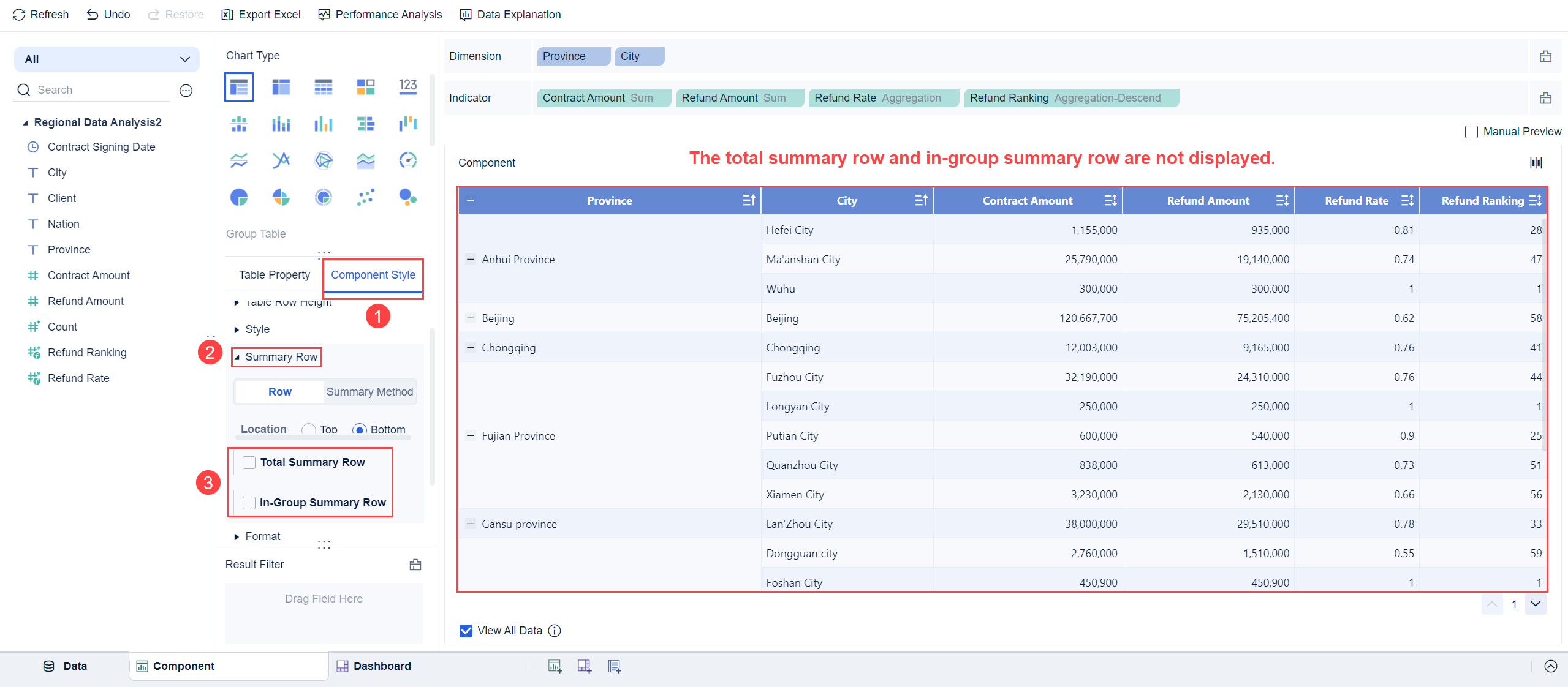Open search options ellipsis icon

click(x=186, y=91)
